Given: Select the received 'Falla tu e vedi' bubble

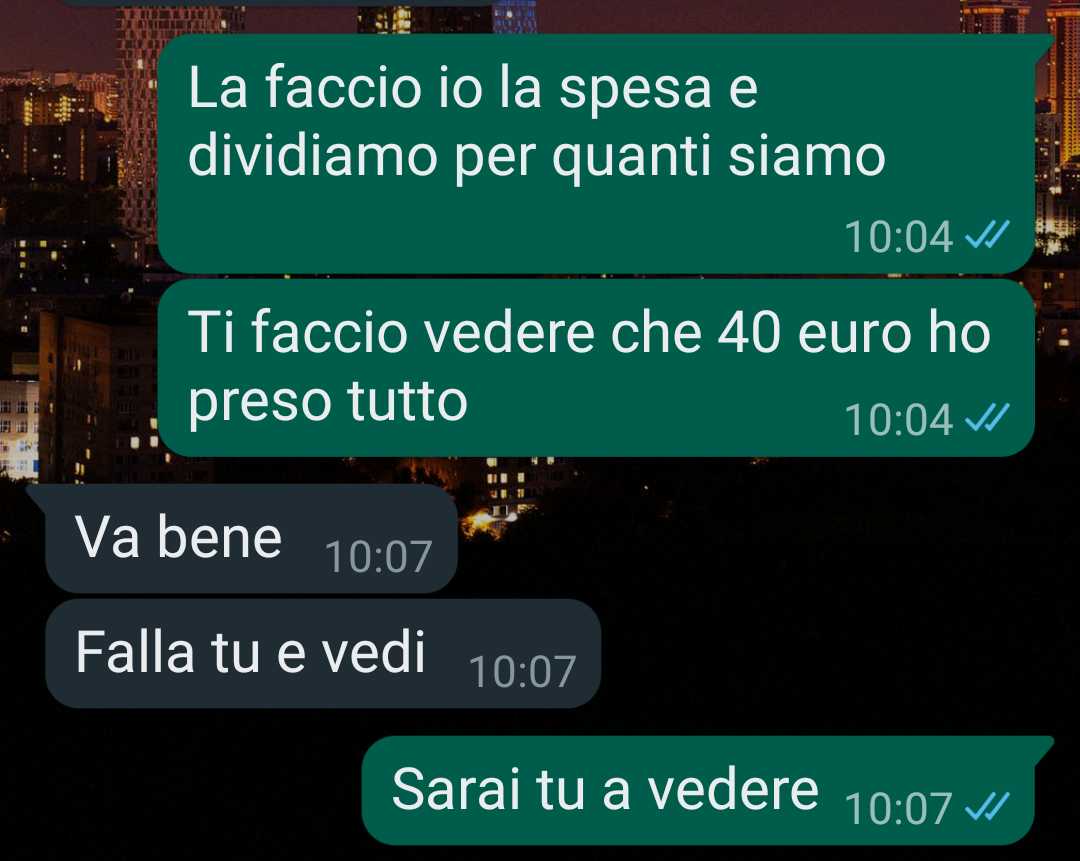Looking at the screenshot, I should [323, 654].
